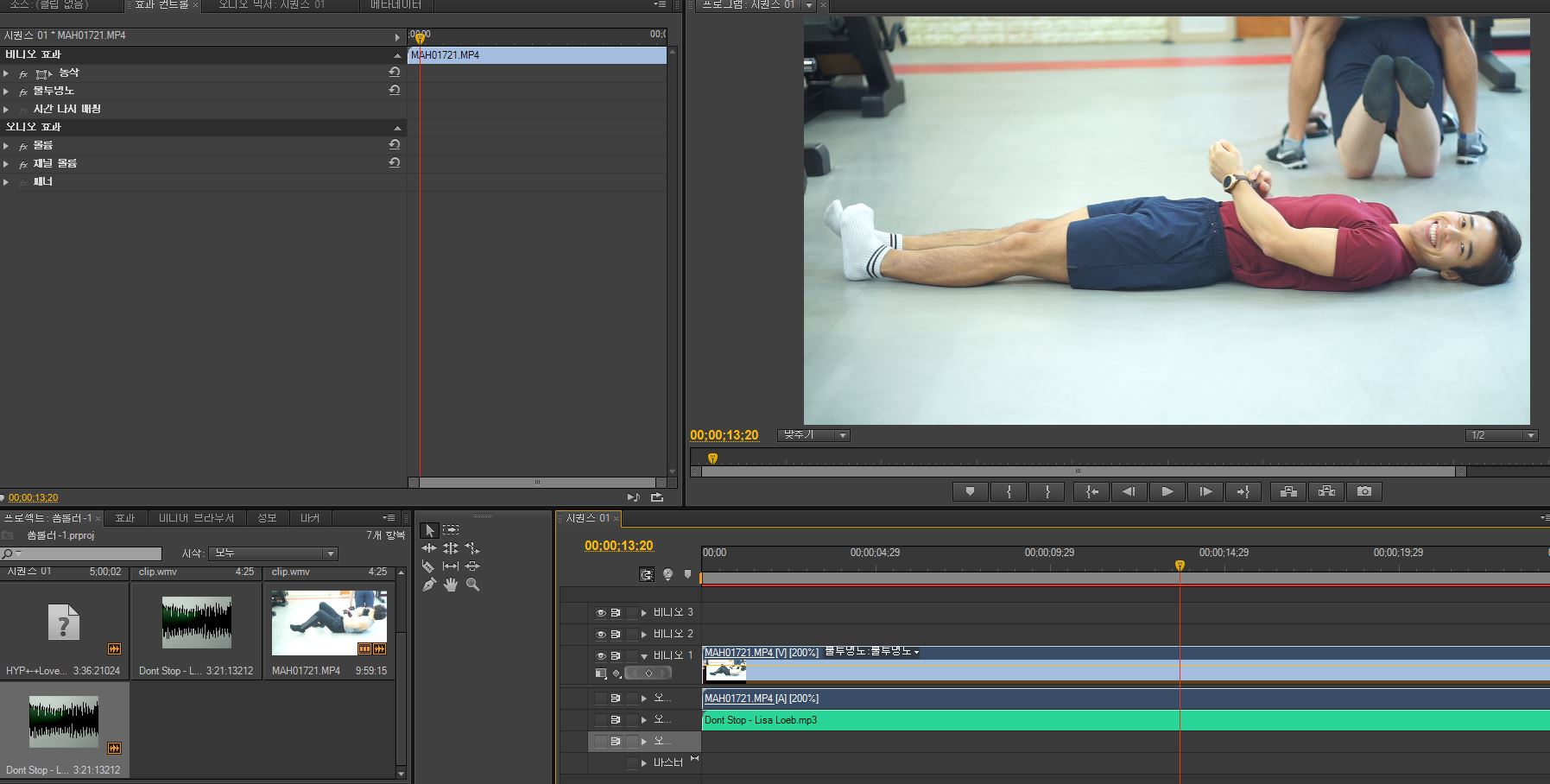
Task: Toggle the timeline Snap magnet icon
Action: (647, 574)
